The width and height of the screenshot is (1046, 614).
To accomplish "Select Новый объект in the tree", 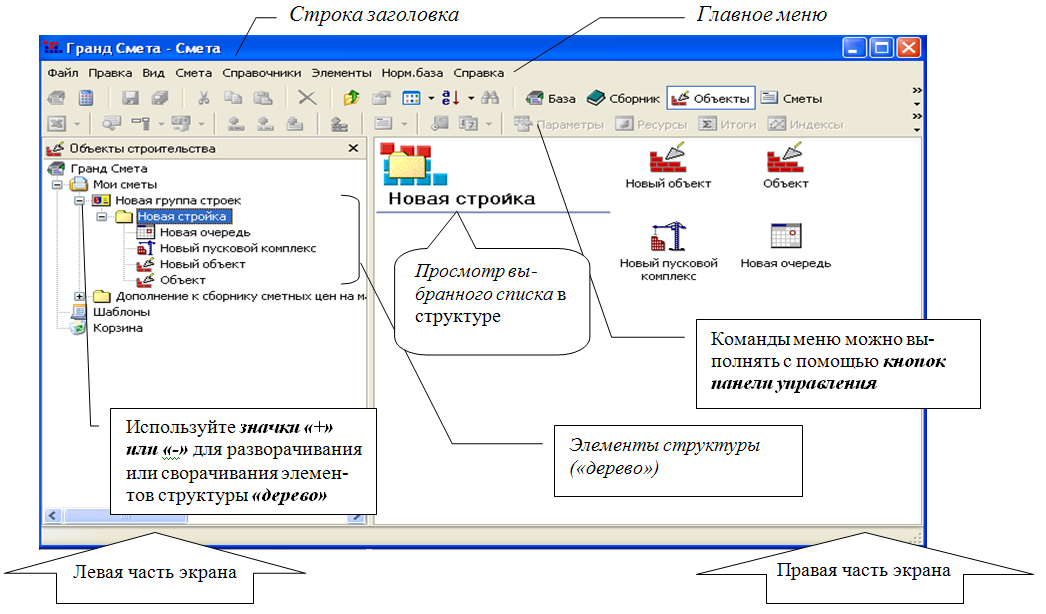I will pyautogui.click(x=202, y=264).
